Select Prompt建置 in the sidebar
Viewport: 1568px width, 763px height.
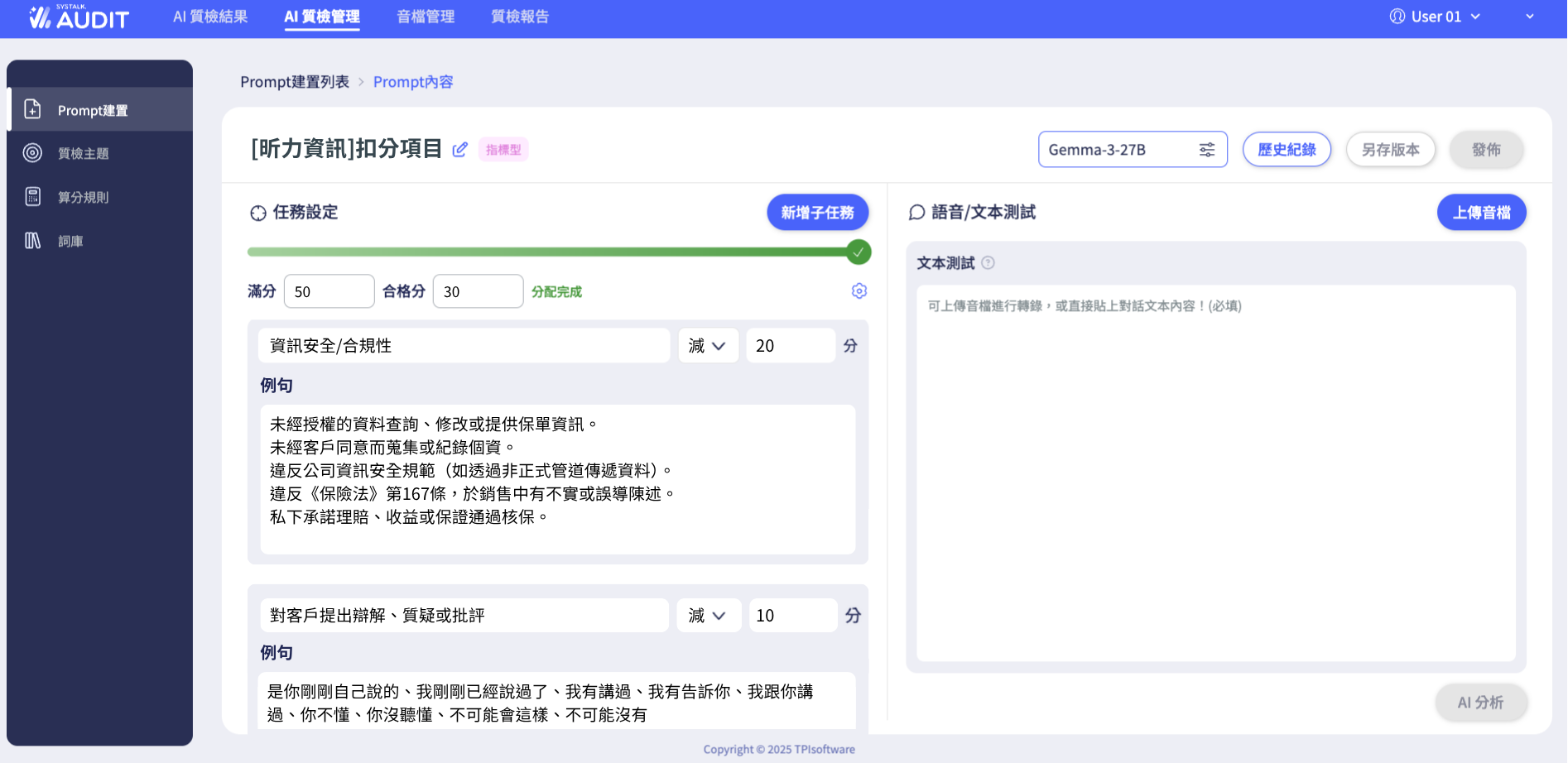(92, 110)
